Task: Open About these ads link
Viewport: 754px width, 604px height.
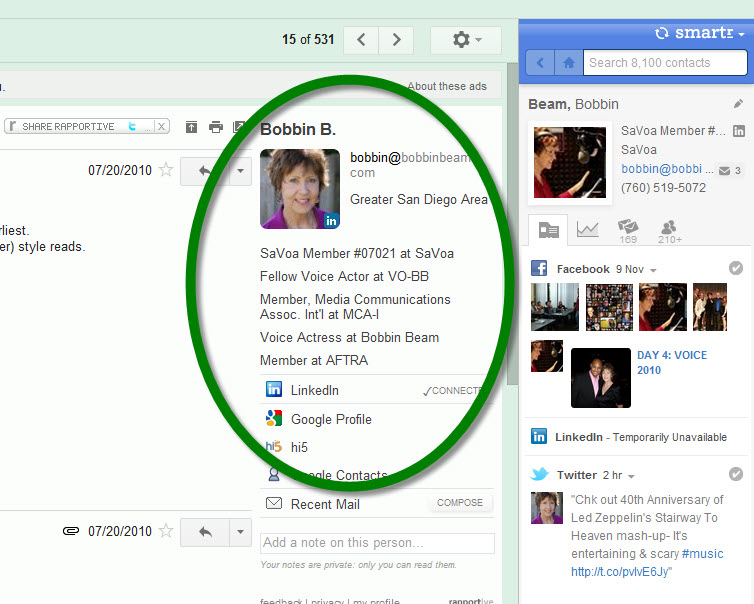Action: click(447, 86)
